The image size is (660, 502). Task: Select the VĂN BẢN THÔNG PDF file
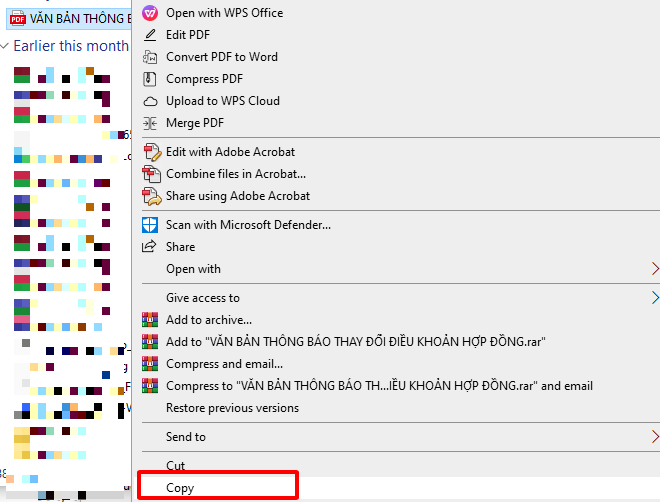(x=70, y=18)
